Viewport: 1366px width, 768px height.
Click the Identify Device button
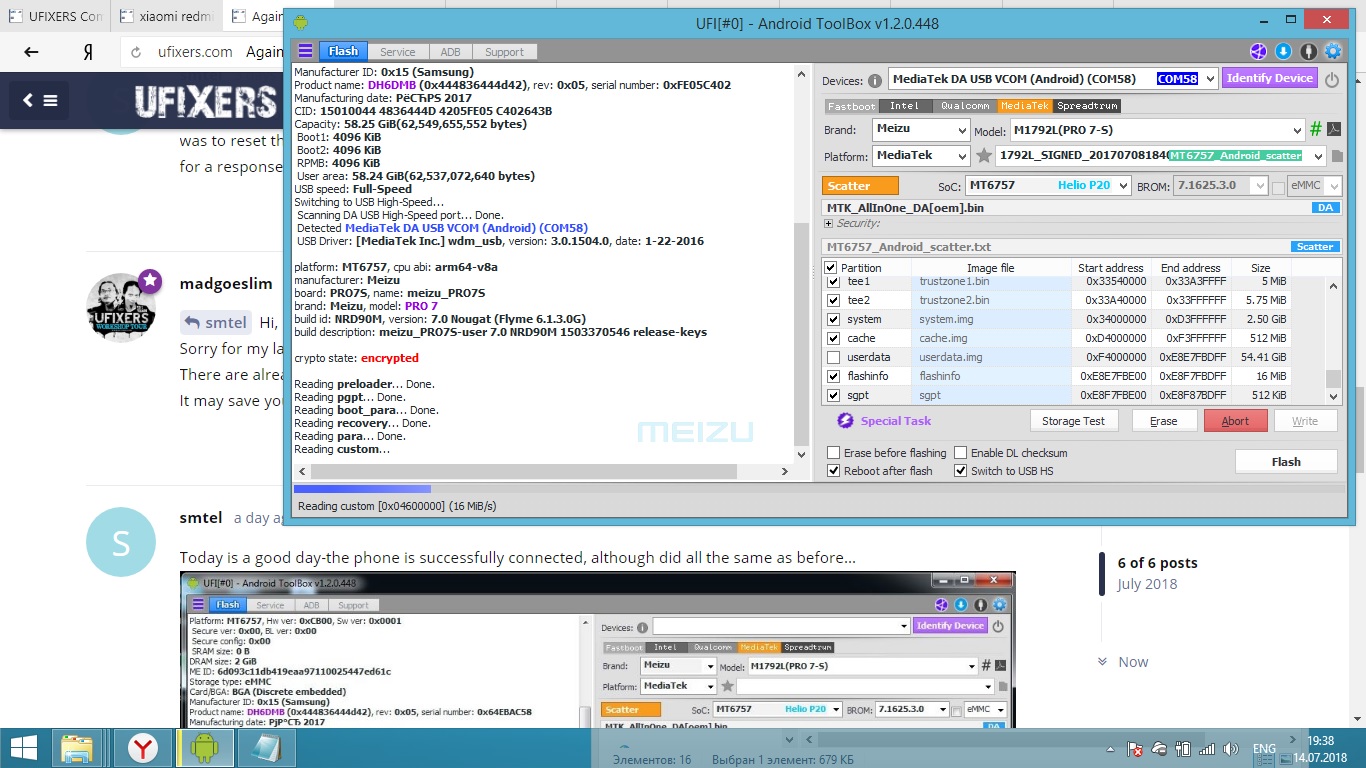(x=1269, y=79)
